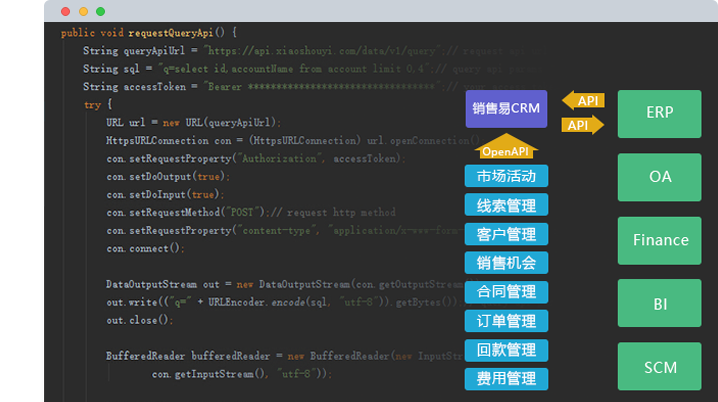Close the code window with red button
The height and width of the screenshot is (402, 718).
coord(65,11)
